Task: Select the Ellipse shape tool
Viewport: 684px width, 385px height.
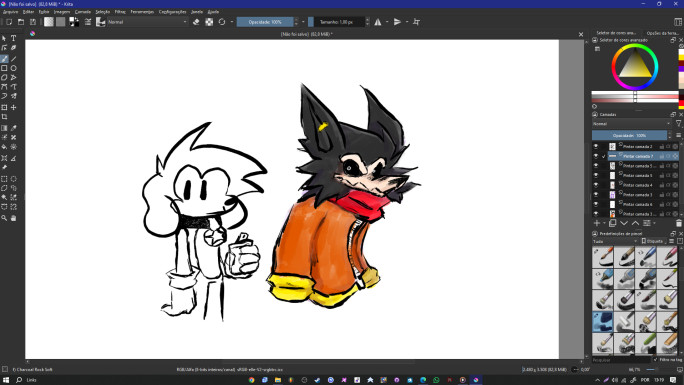Action: 14,68
